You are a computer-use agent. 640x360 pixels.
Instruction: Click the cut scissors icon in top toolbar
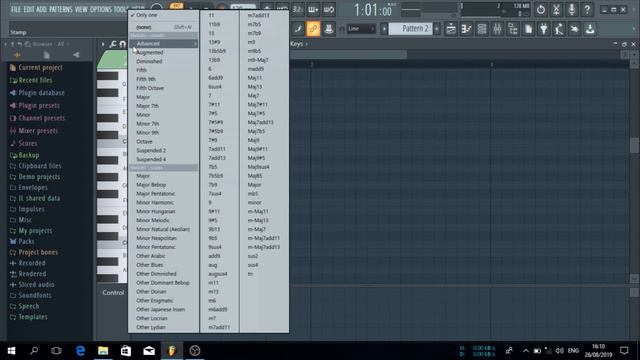(556, 9)
